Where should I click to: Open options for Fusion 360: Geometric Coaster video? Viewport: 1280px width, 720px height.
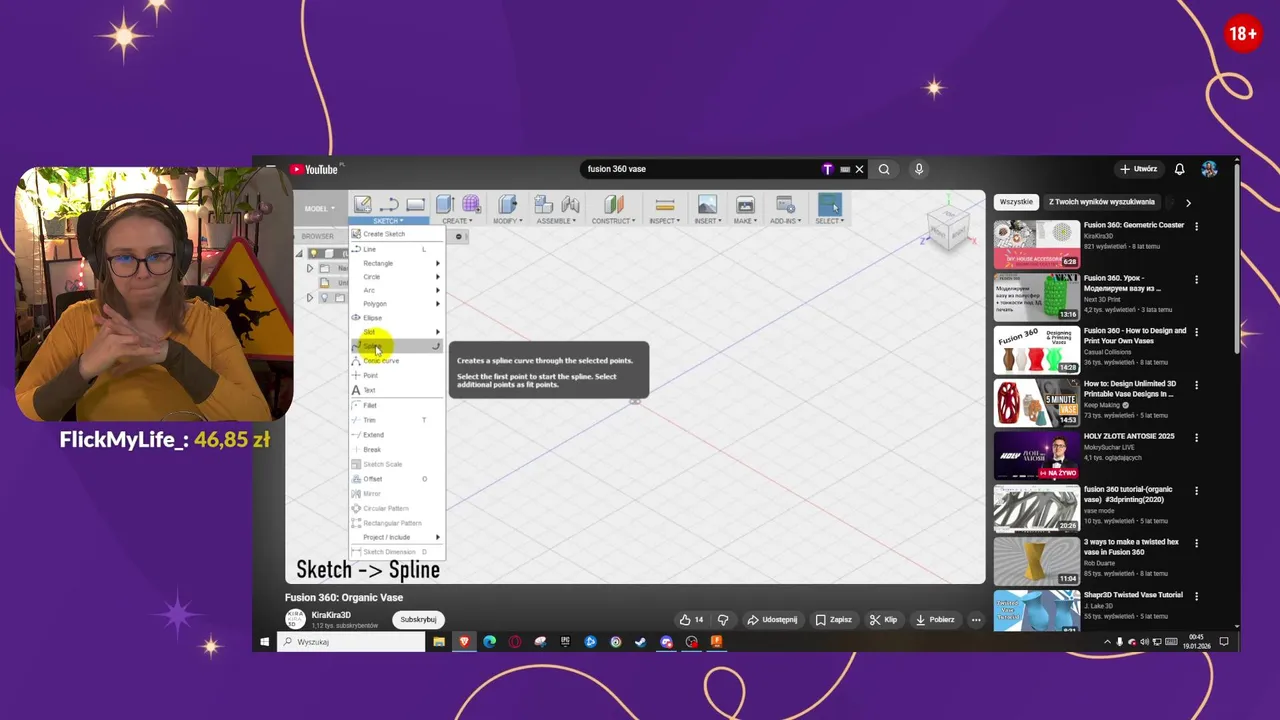pos(1196,226)
